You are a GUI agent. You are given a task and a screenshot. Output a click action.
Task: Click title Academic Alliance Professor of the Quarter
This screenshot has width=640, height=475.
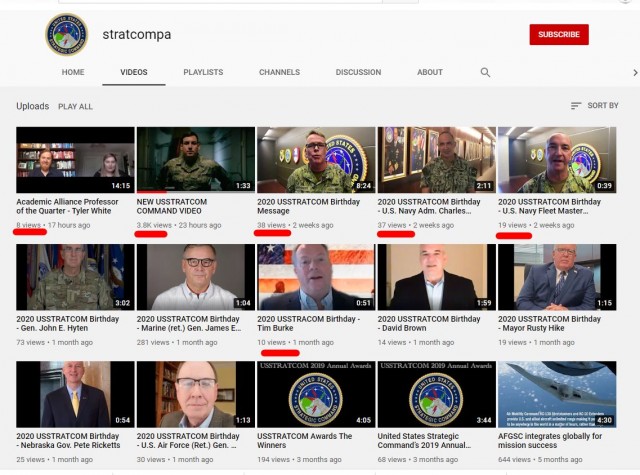[67, 206]
